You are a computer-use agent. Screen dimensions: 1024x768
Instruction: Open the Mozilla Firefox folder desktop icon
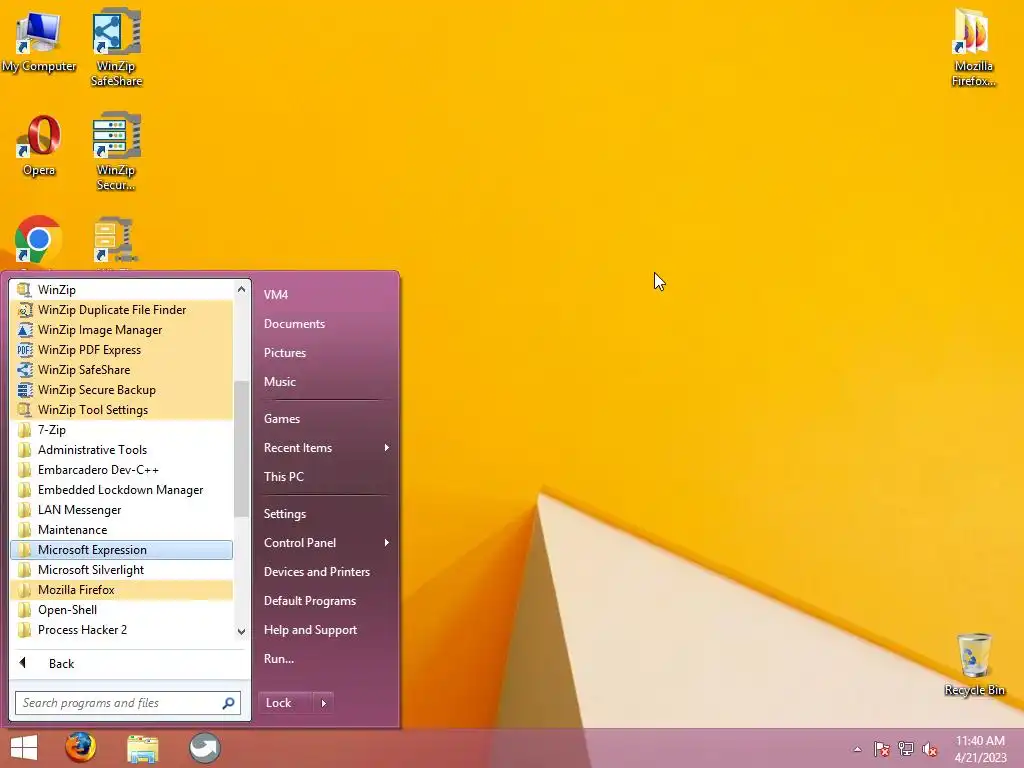[x=974, y=47]
